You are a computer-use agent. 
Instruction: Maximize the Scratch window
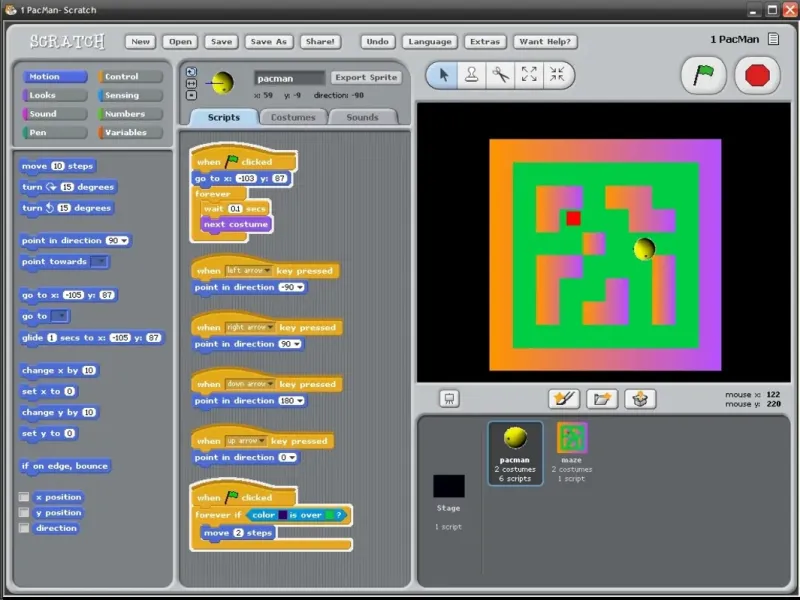(x=772, y=10)
